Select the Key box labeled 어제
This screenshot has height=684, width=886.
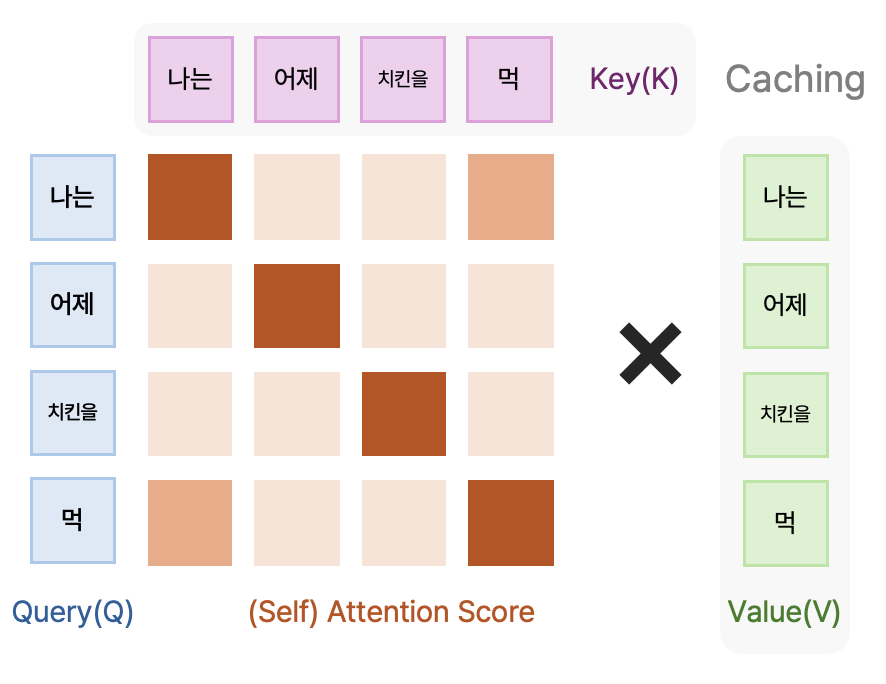click(297, 79)
